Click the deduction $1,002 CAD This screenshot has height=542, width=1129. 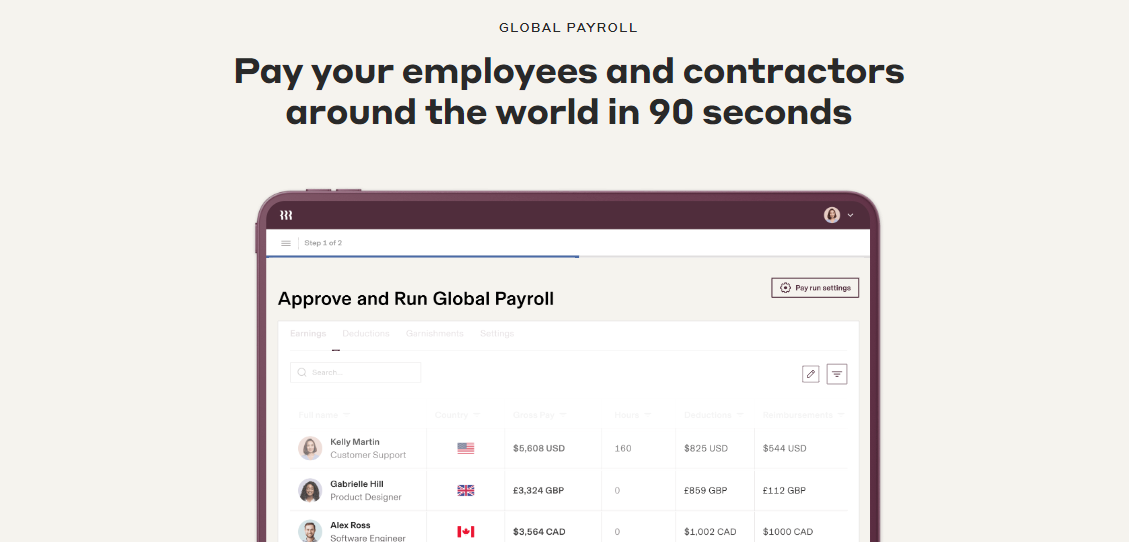(709, 532)
